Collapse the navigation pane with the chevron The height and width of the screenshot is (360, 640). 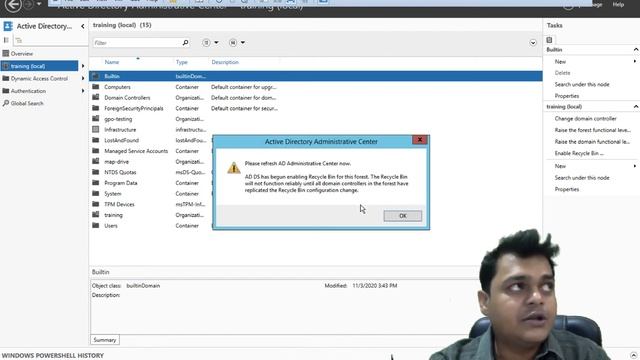pyautogui.click(x=83, y=26)
